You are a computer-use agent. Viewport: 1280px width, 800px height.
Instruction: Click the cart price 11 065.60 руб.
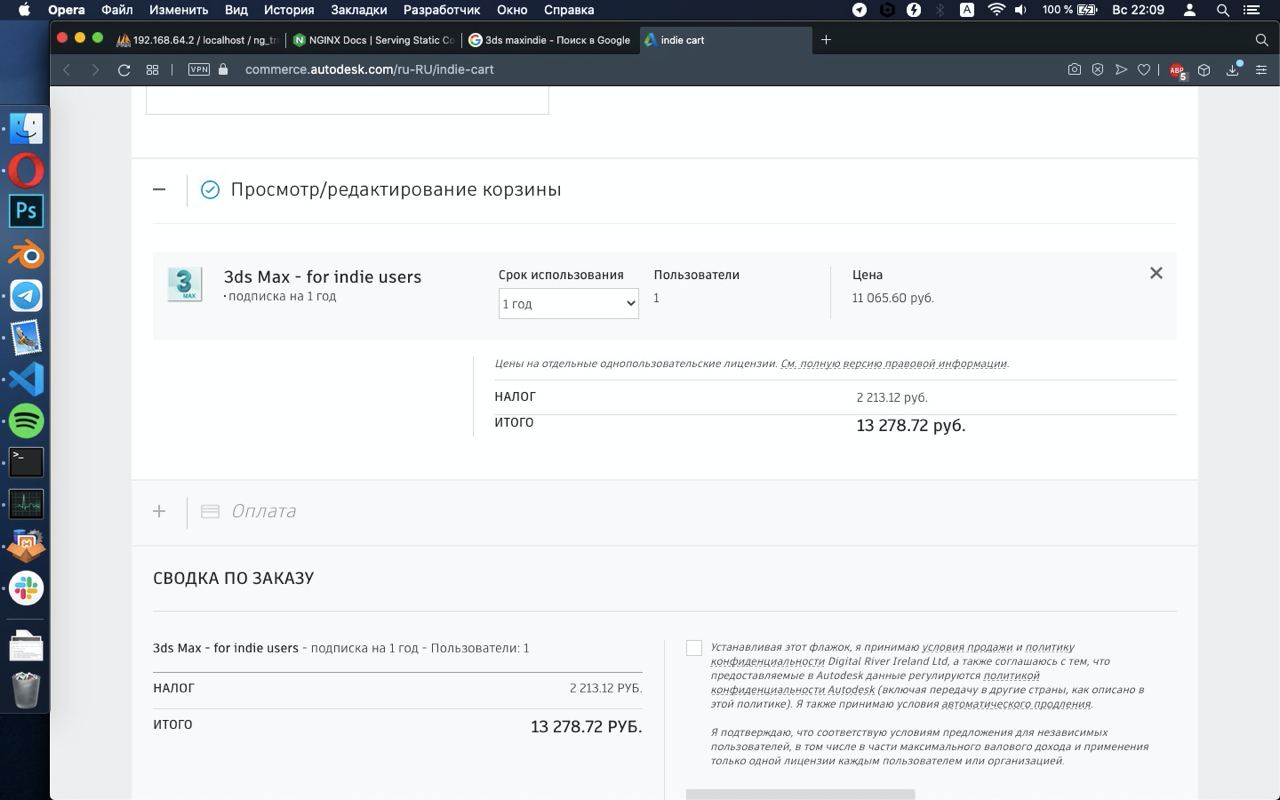click(x=893, y=298)
